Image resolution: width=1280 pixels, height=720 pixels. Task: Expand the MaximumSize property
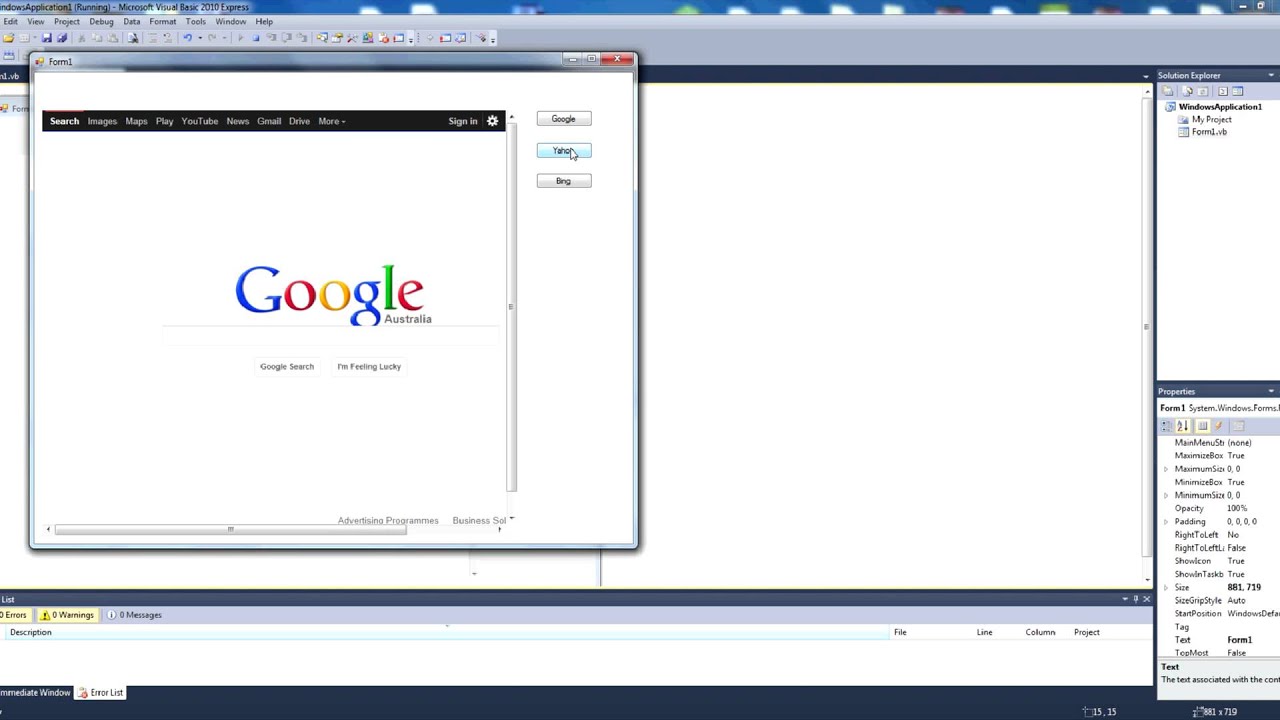1166,469
